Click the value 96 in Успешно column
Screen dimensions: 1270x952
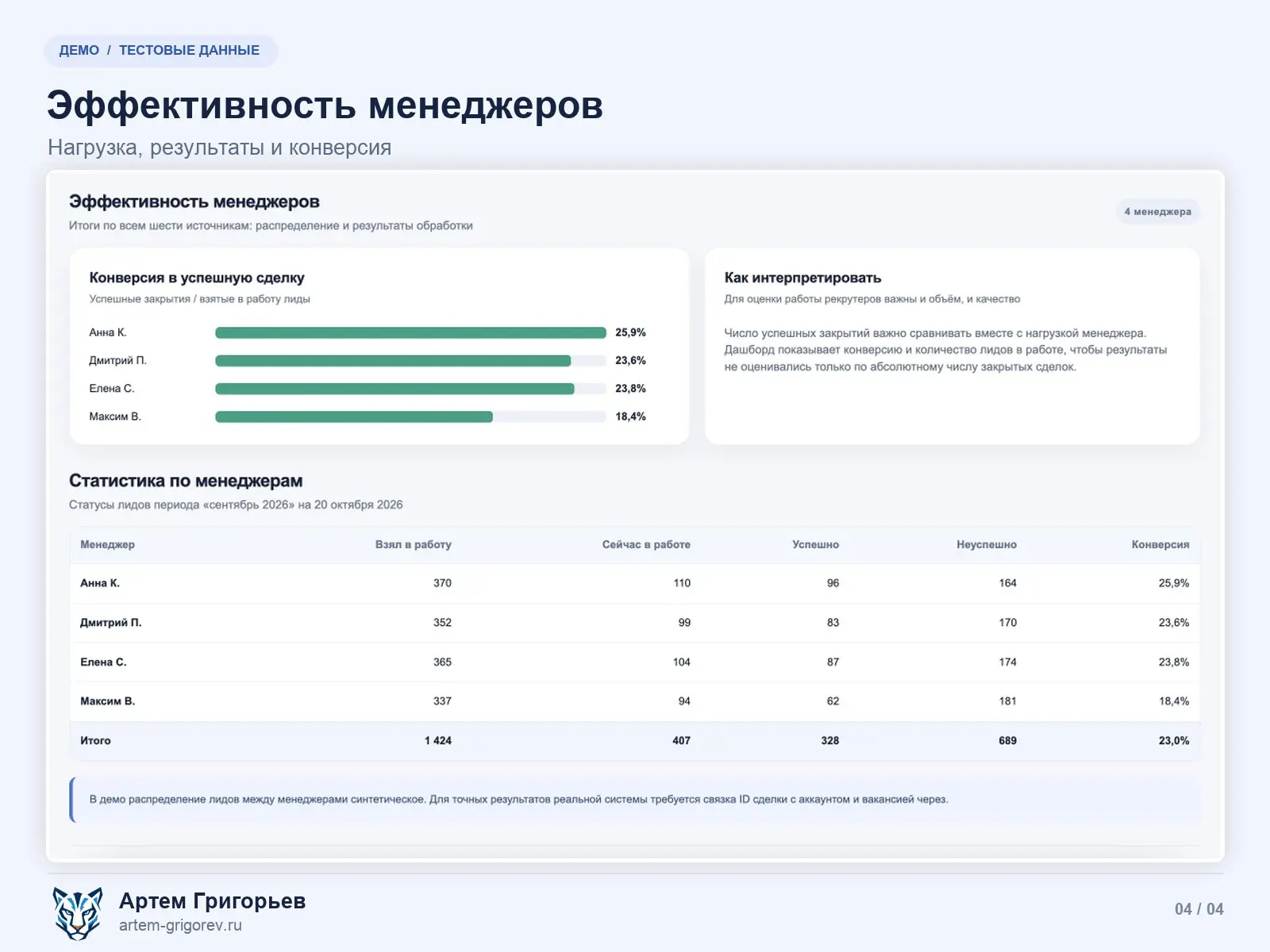(833, 583)
